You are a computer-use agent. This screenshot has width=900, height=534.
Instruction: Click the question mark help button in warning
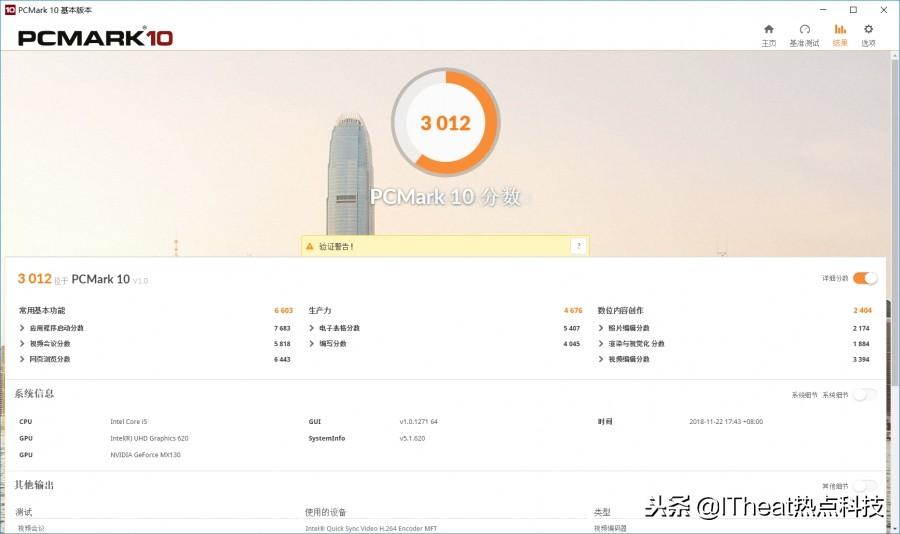pos(579,246)
